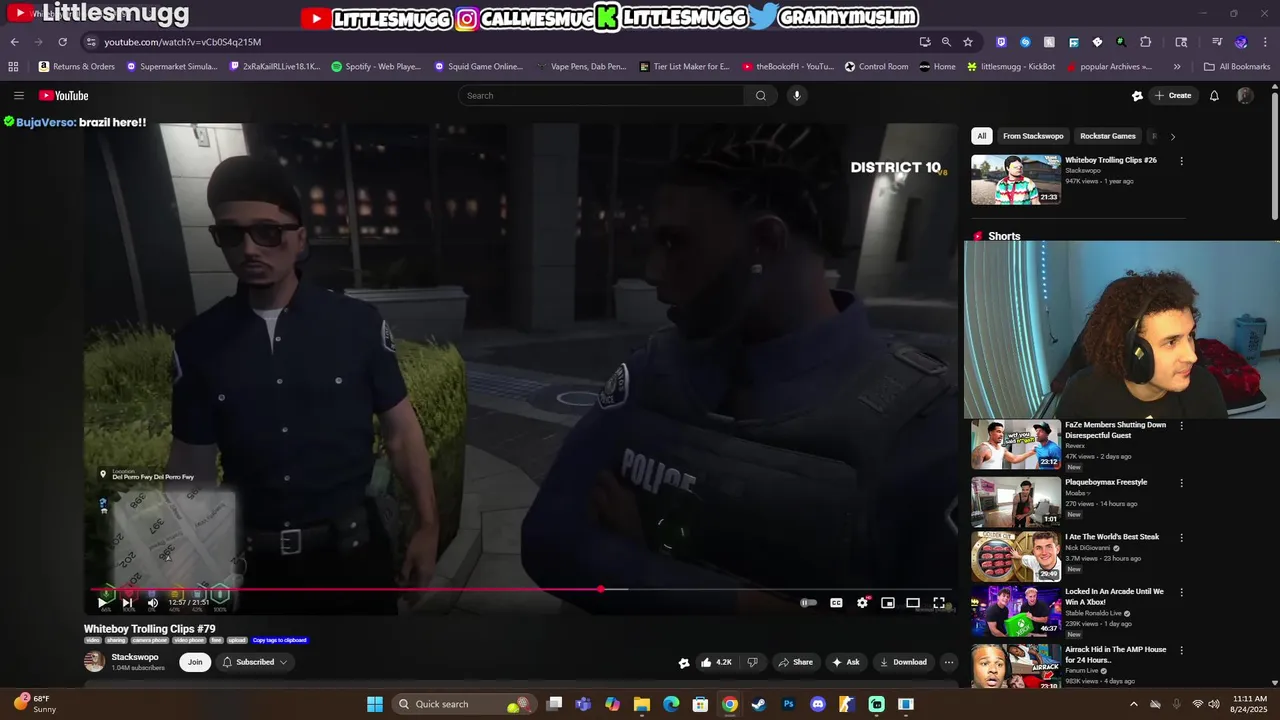1280x720 pixels.
Task: Open options for Plaqueboymax Freestyle
Action: (x=1181, y=483)
